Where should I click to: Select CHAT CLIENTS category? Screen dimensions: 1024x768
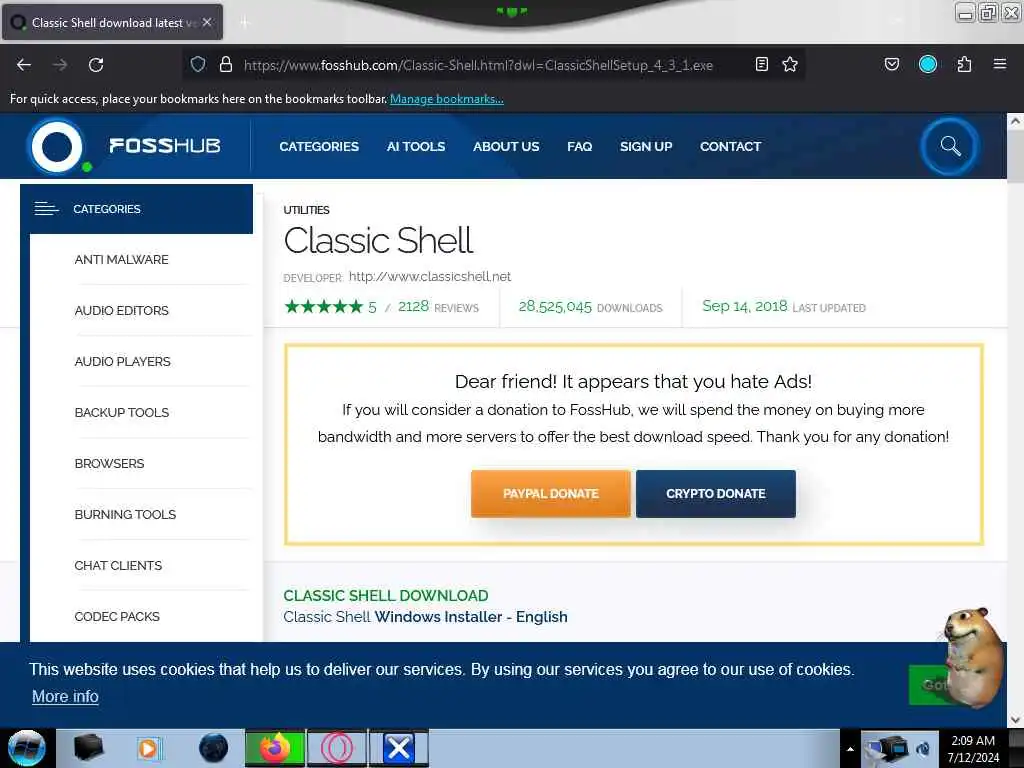click(118, 565)
